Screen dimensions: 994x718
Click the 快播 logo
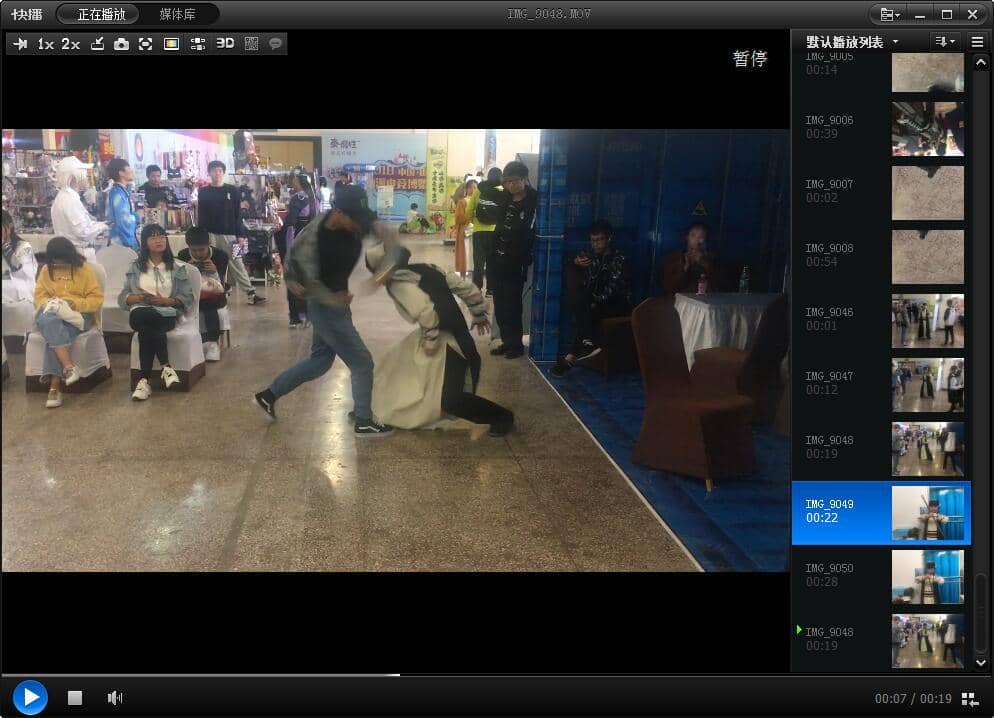click(27, 14)
